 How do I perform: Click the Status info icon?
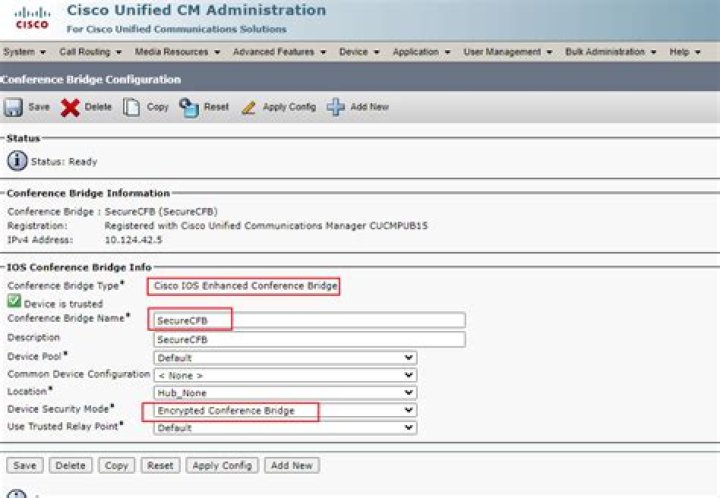pos(17,161)
